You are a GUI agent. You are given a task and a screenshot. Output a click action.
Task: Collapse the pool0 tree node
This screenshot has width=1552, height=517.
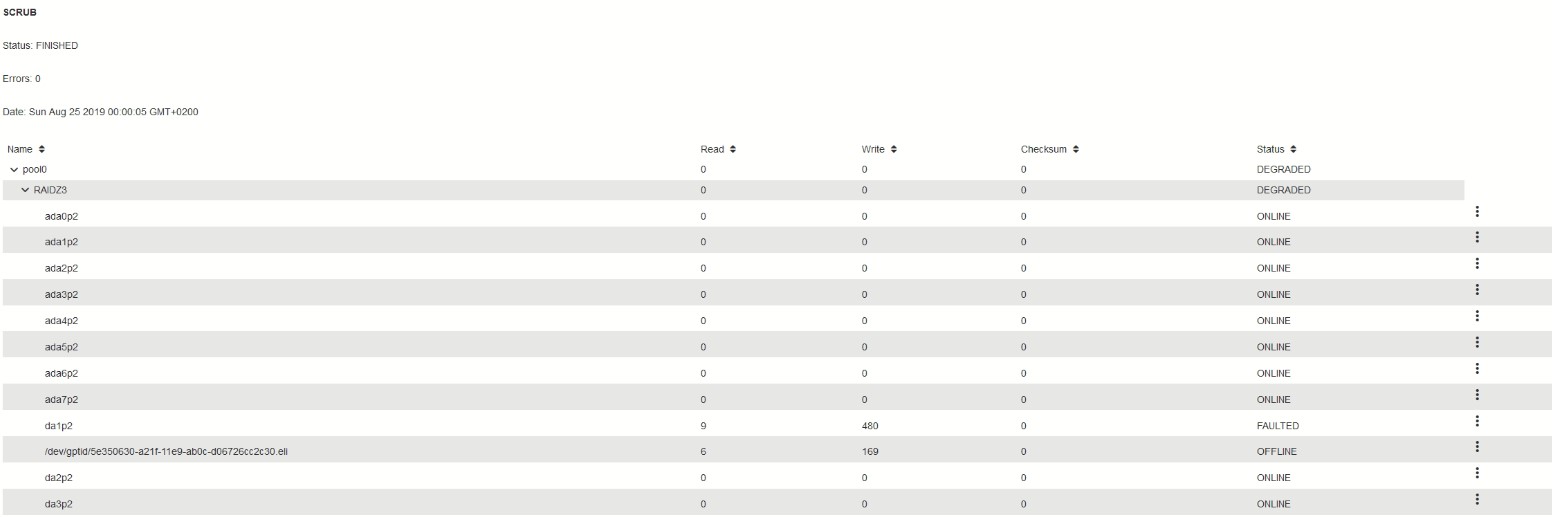click(x=14, y=170)
